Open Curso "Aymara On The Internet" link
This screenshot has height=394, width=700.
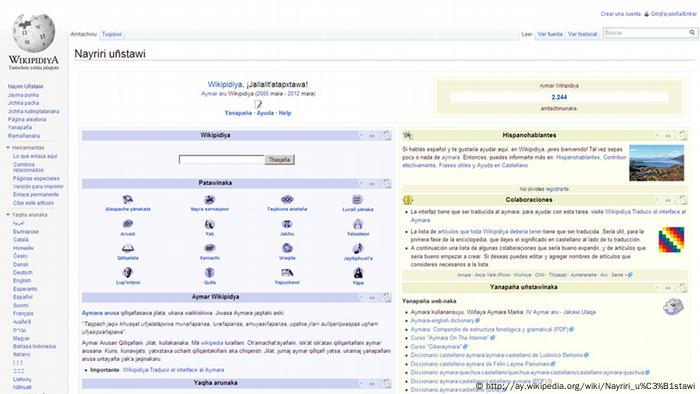pyautogui.click(x=450, y=338)
